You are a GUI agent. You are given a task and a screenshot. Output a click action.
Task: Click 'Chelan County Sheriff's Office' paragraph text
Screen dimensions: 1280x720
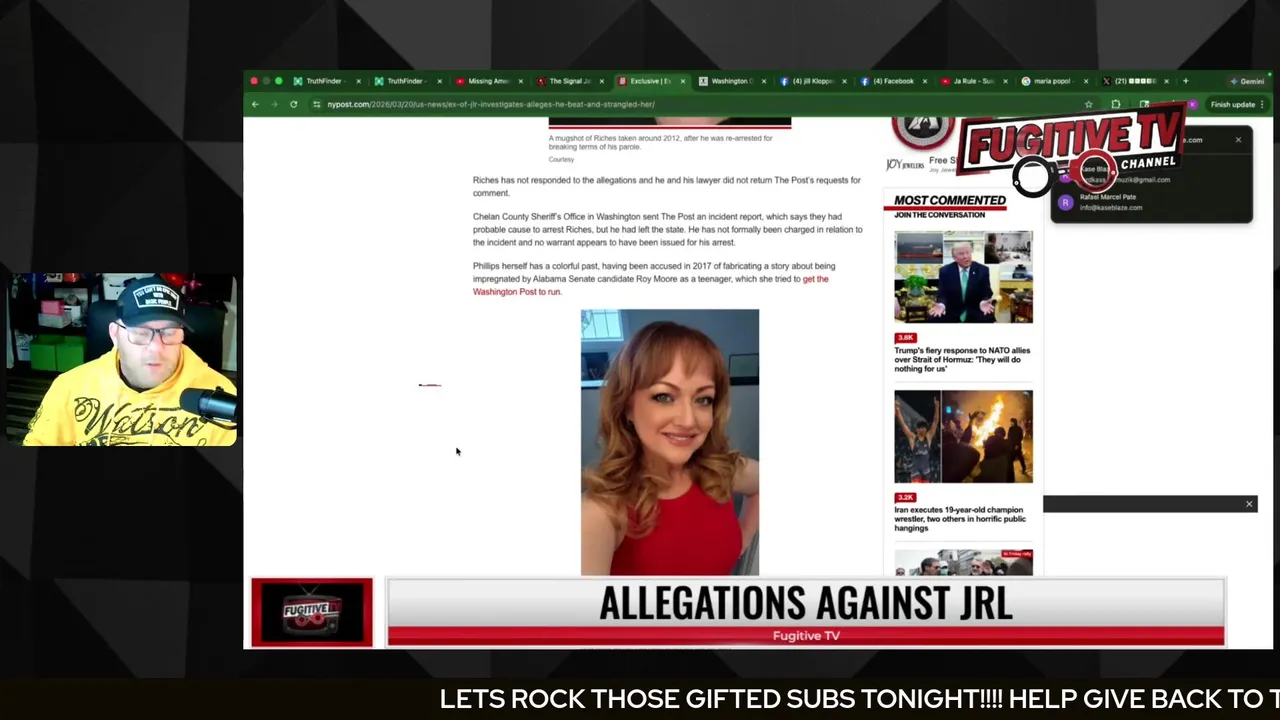click(667, 229)
